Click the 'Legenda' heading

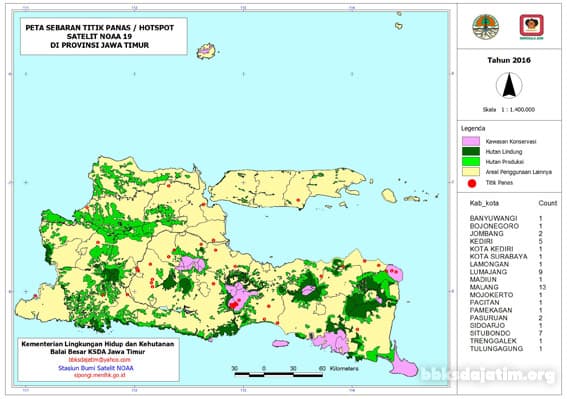[473, 128]
